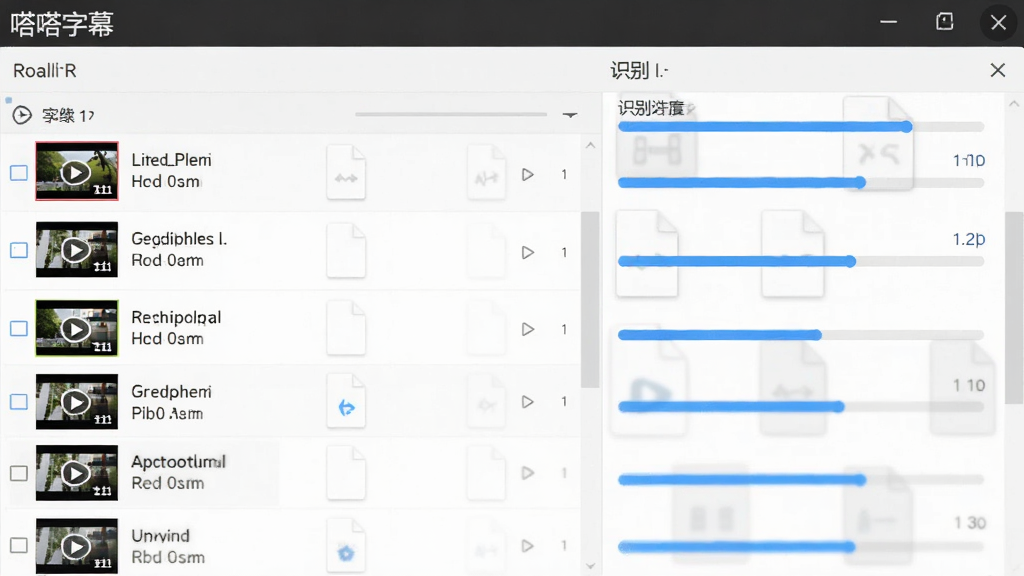Click the right panel scrollbar up arrow

pyautogui.click(x=1014, y=103)
